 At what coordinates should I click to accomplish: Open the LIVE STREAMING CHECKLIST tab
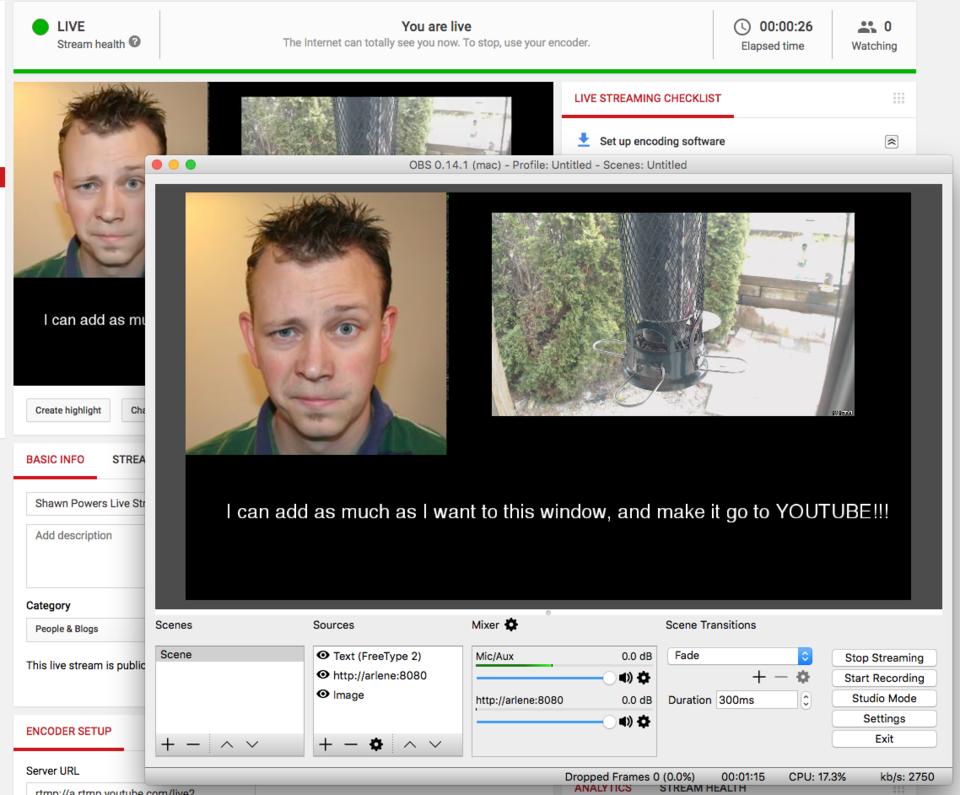(x=647, y=98)
